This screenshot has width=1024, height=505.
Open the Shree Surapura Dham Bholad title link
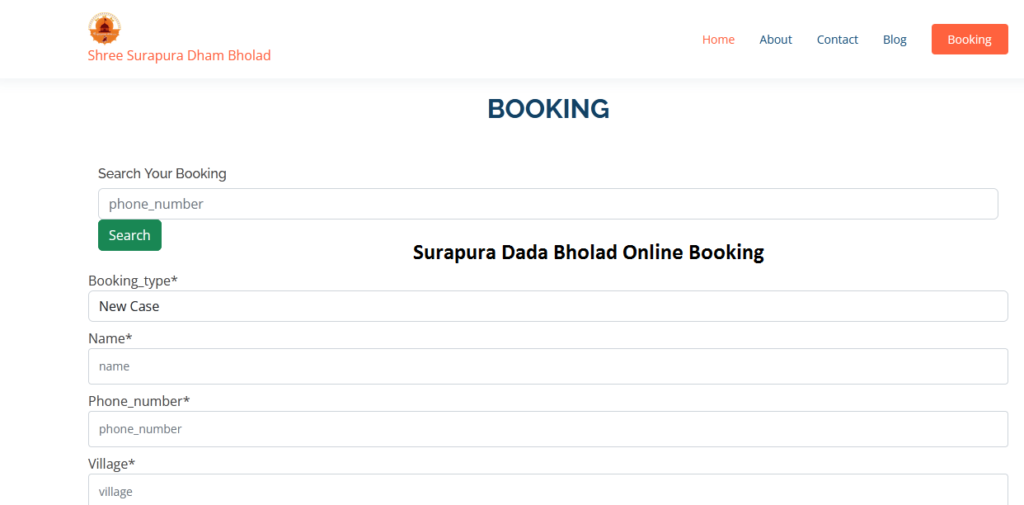(x=180, y=56)
